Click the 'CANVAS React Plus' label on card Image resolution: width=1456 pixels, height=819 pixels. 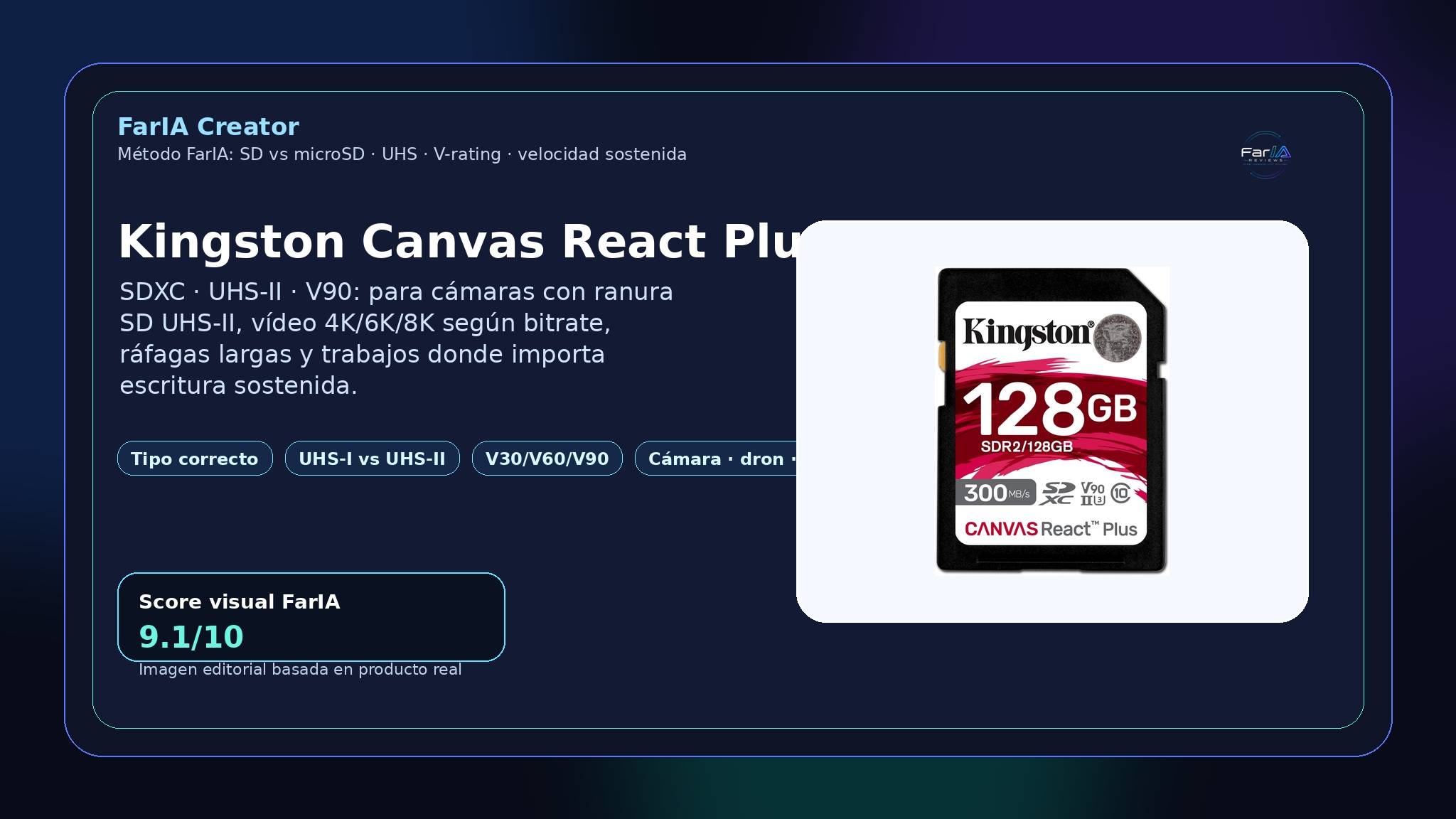click(1051, 529)
